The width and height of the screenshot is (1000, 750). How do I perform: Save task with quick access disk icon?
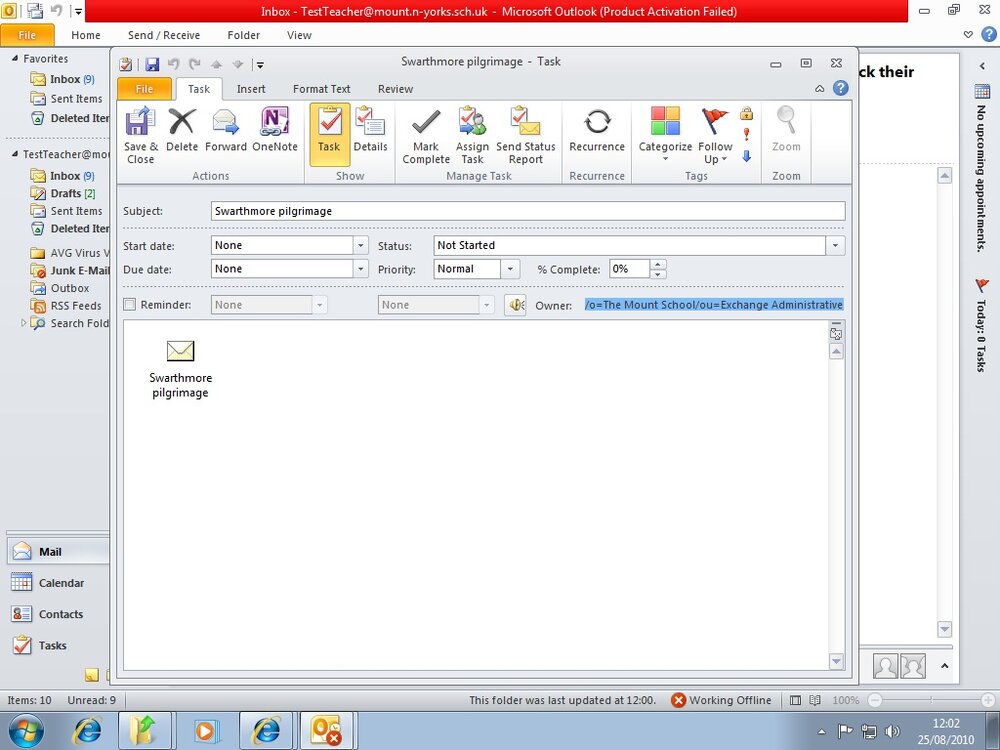click(x=152, y=64)
